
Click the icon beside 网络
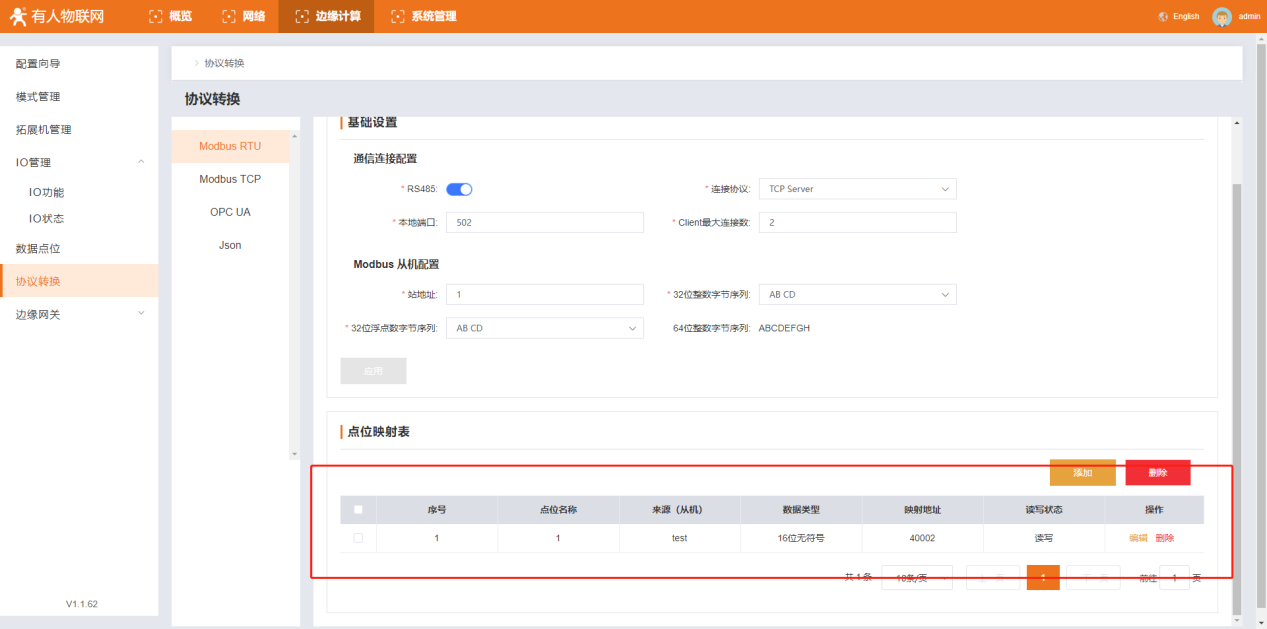point(228,16)
